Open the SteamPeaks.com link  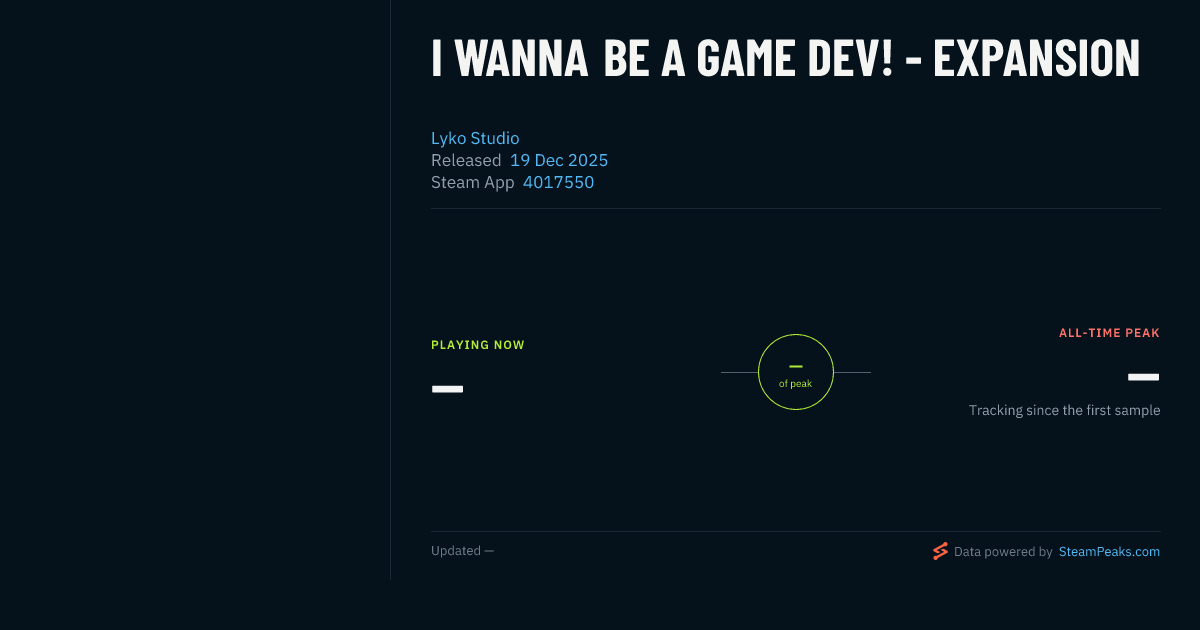[x=1109, y=551]
